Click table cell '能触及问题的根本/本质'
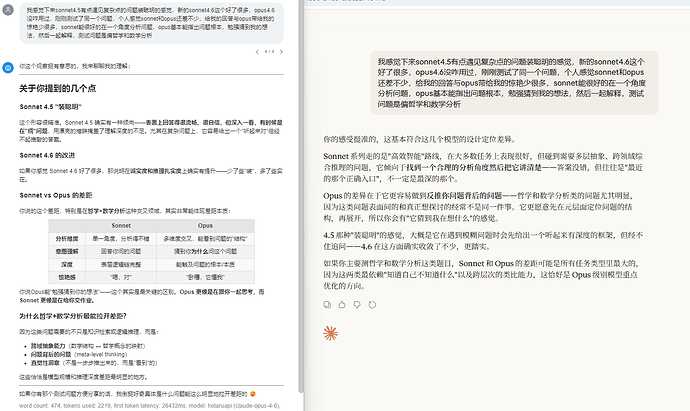Image resolution: width=690 pixels, height=411 pixels. (205, 264)
